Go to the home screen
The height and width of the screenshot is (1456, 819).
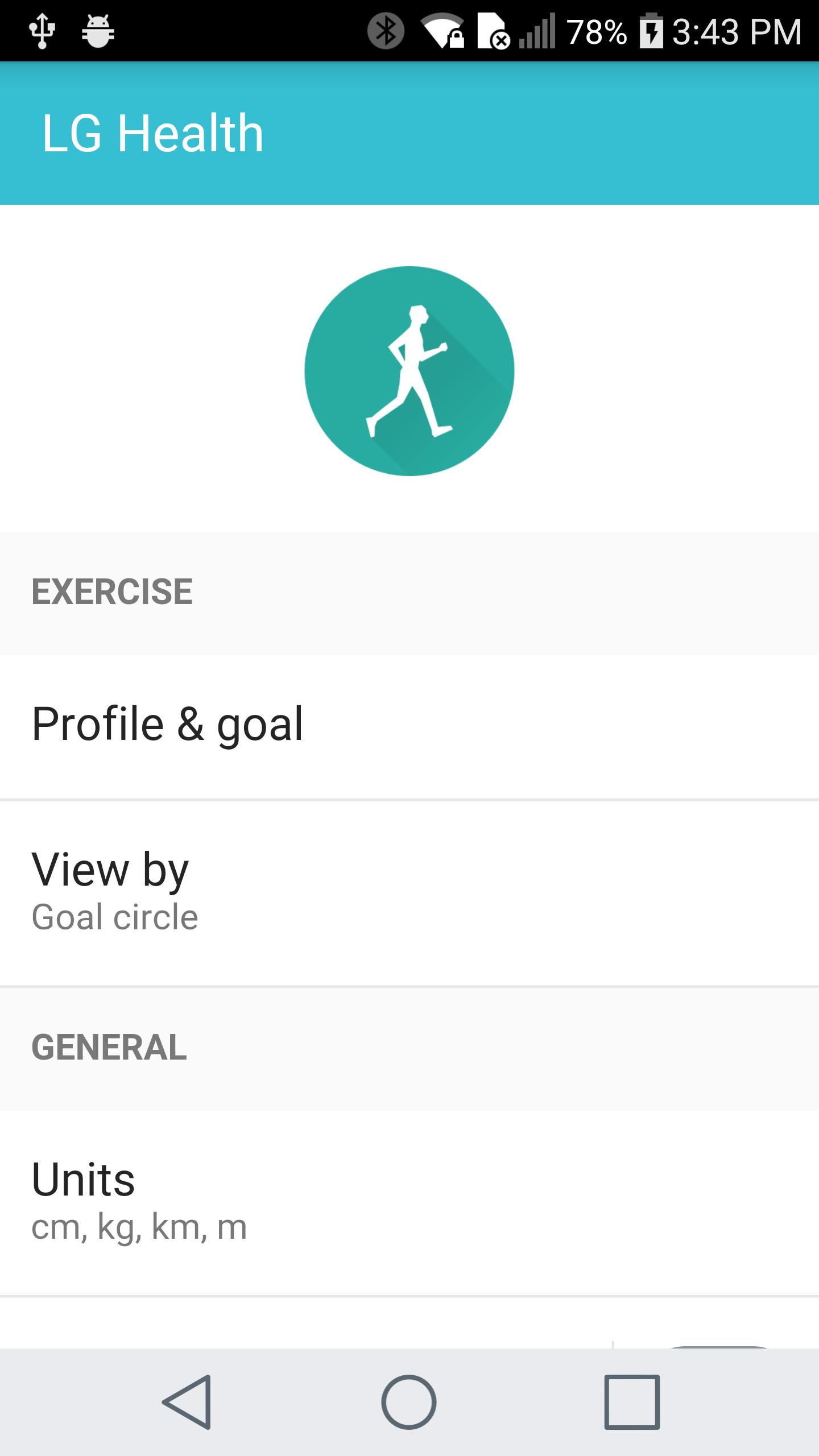pyautogui.click(x=409, y=1401)
